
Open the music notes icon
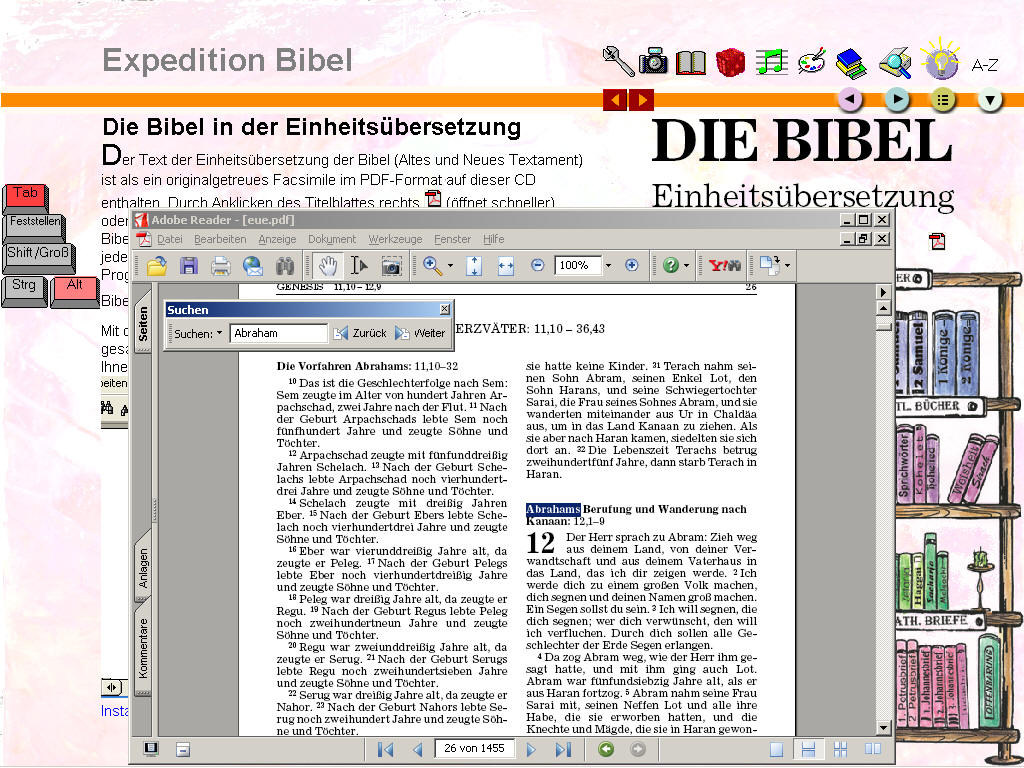[771, 62]
